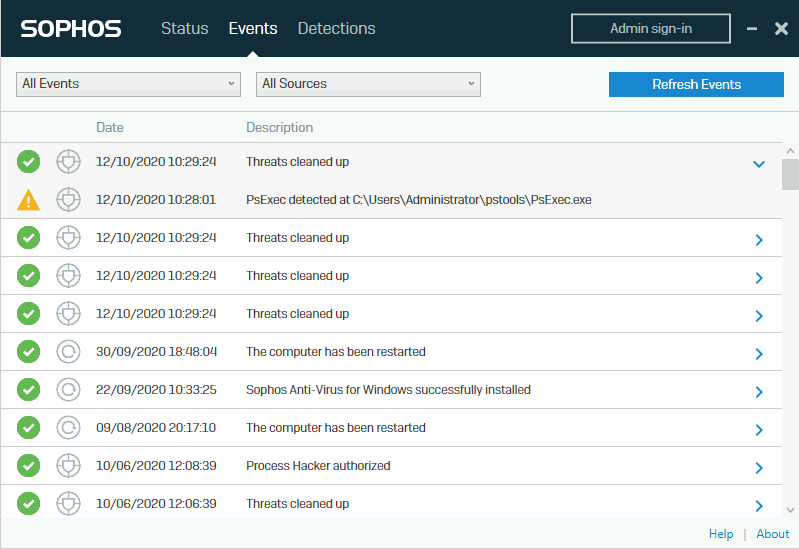Viewport: 799px width, 549px height.
Task: Click the events list vertical scrollbar thumb
Action: point(790,175)
